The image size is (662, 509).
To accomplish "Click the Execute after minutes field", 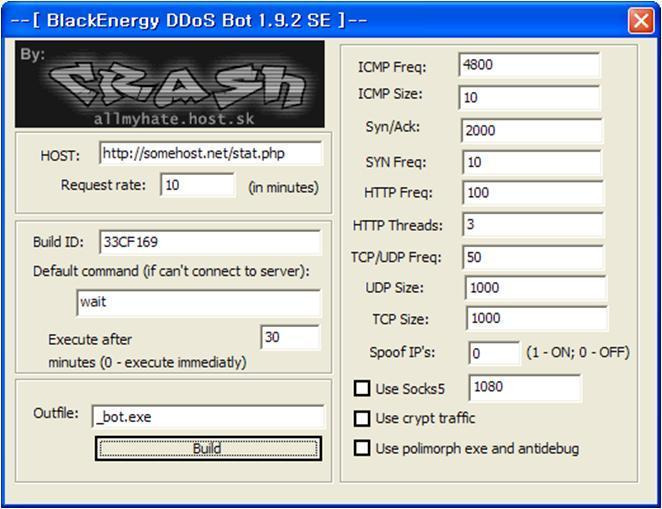I will [x=290, y=337].
